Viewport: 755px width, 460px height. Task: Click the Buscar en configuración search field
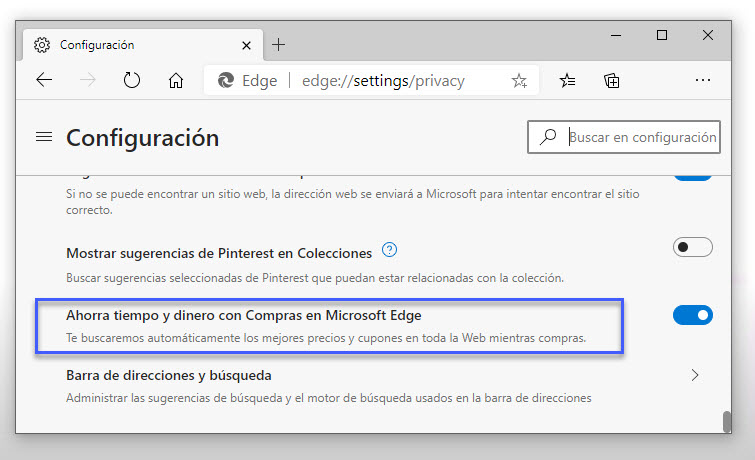[641, 137]
